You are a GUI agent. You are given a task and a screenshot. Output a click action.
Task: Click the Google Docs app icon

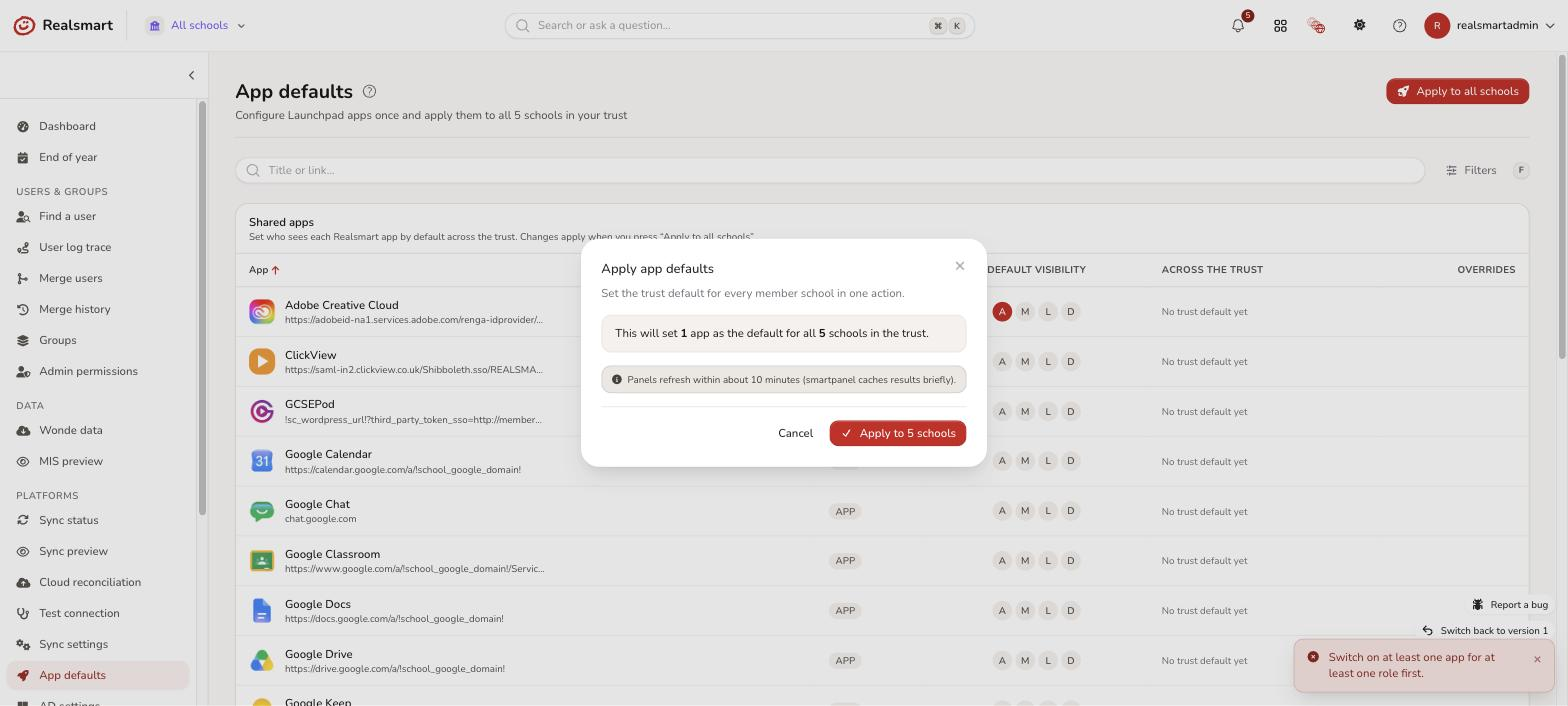click(x=262, y=610)
